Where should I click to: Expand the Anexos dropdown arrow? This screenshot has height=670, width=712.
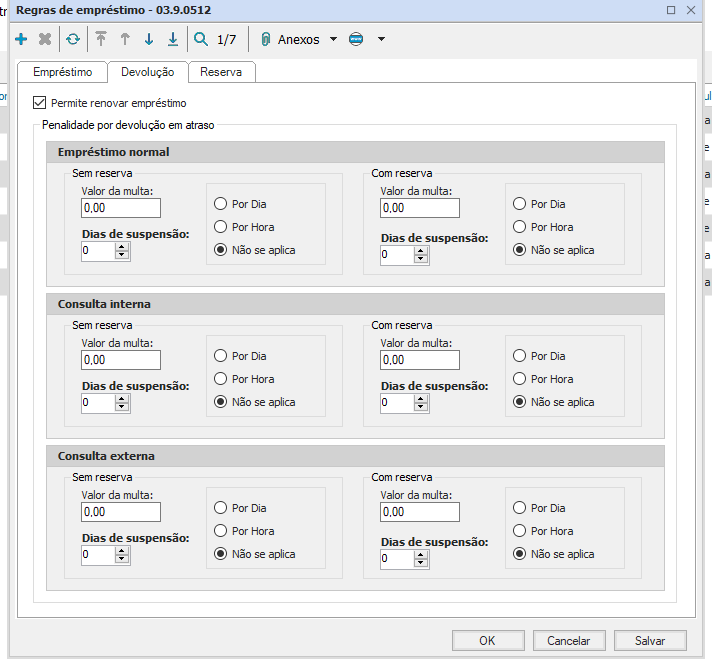coord(332,40)
